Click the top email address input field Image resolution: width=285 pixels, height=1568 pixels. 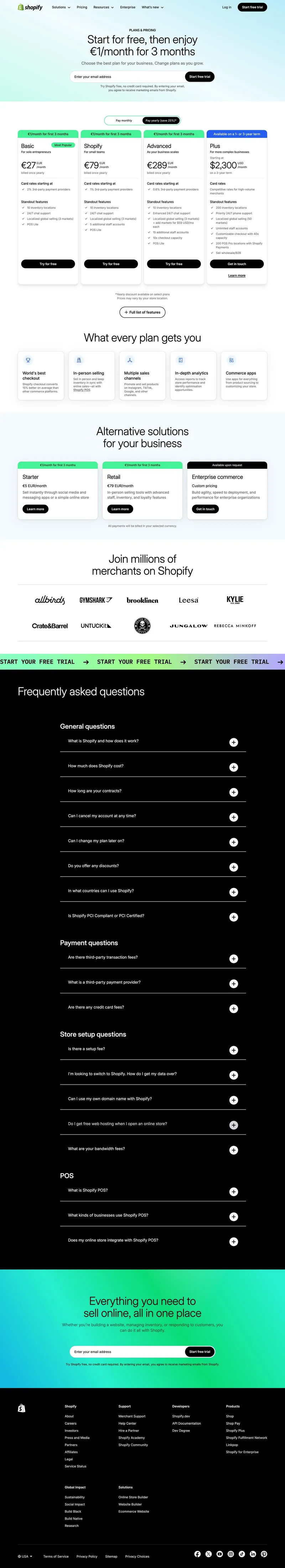[x=128, y=77]
